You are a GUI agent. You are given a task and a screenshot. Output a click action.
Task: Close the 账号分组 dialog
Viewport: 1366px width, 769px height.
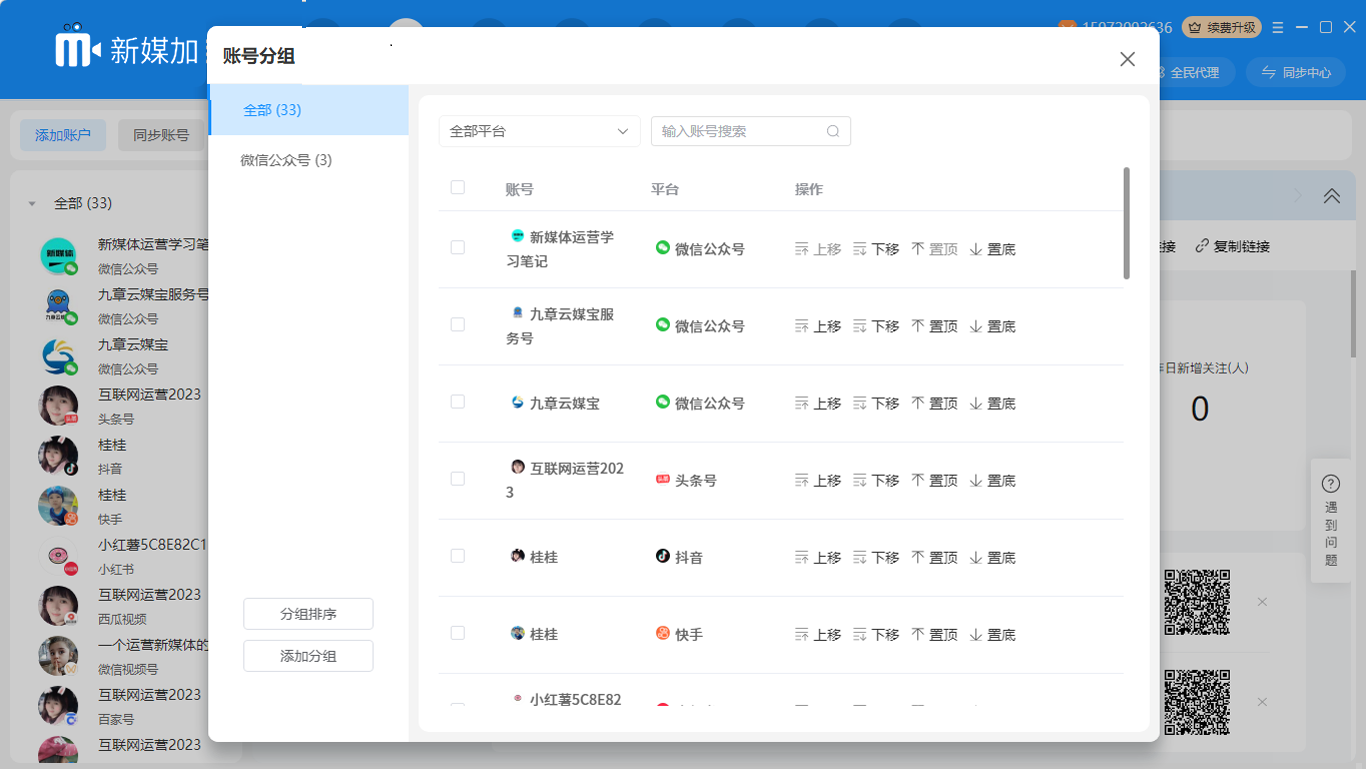point(1127,59)
